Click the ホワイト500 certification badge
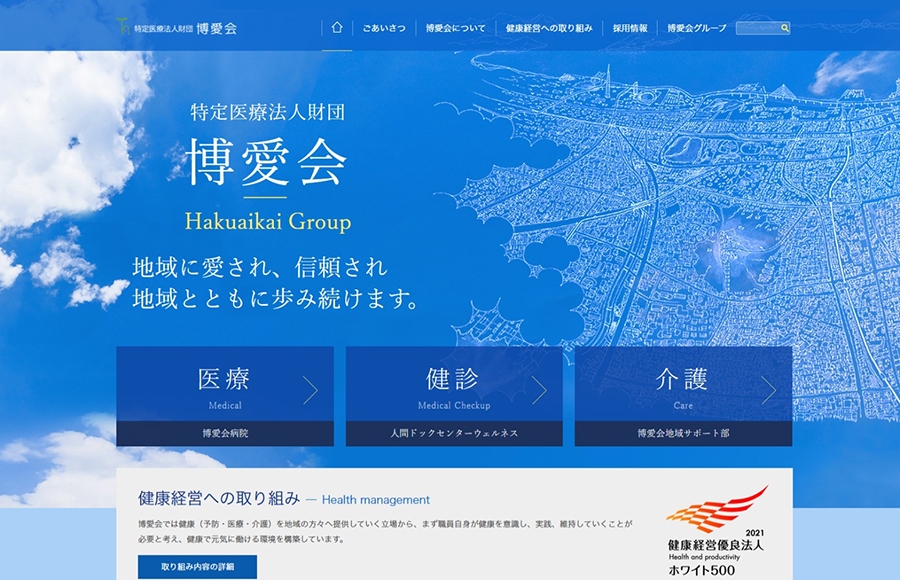Viewport: 900px width, 580px height. [716, 531]
